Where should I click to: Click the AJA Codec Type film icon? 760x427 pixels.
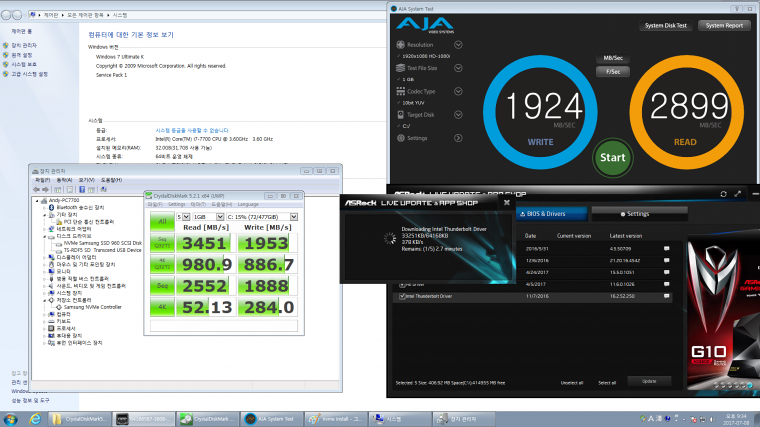tap(400, 91)
